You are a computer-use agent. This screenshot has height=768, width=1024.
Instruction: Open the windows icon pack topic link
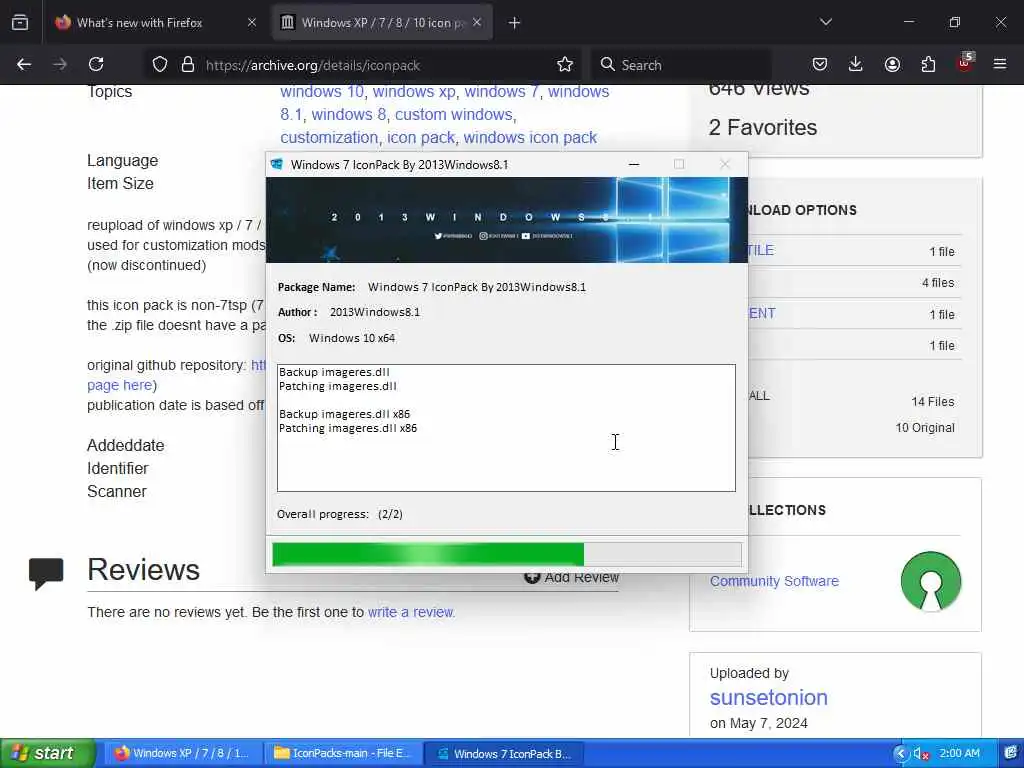pos(530,138)
